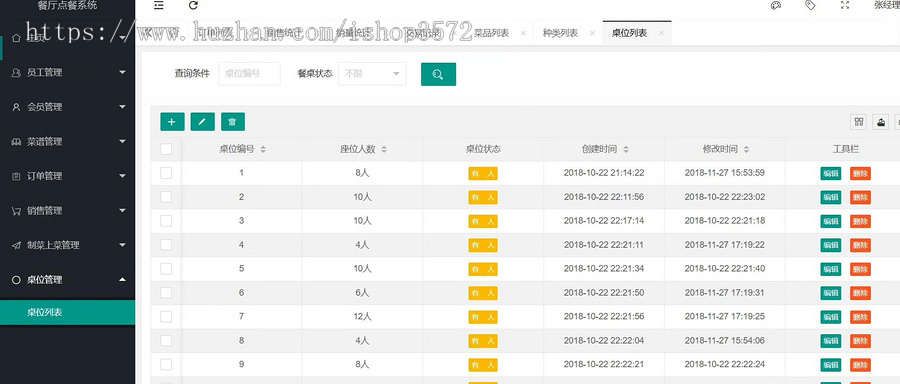The width and height of the screenshot is (900, 384).
Task: Sort by 座位人数 column arrows
Action: 384,149
